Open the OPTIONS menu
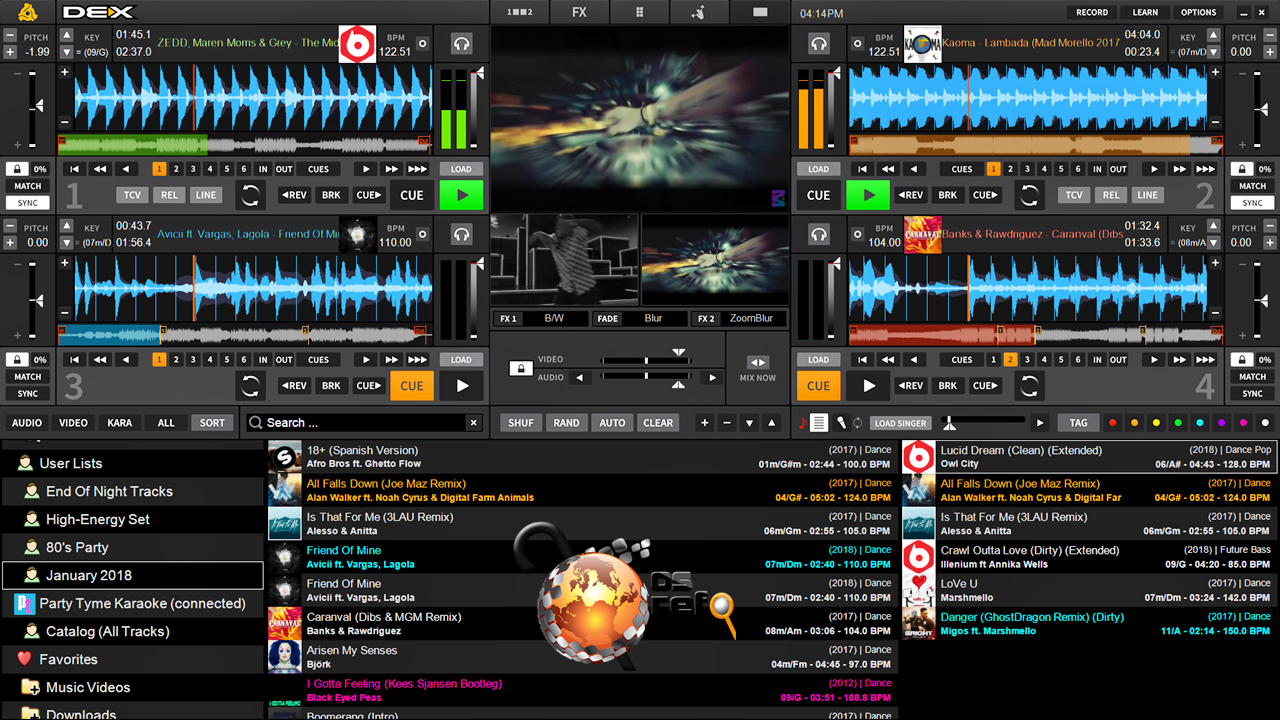This screenshot has height=720, width=1280. [1198, 12]
